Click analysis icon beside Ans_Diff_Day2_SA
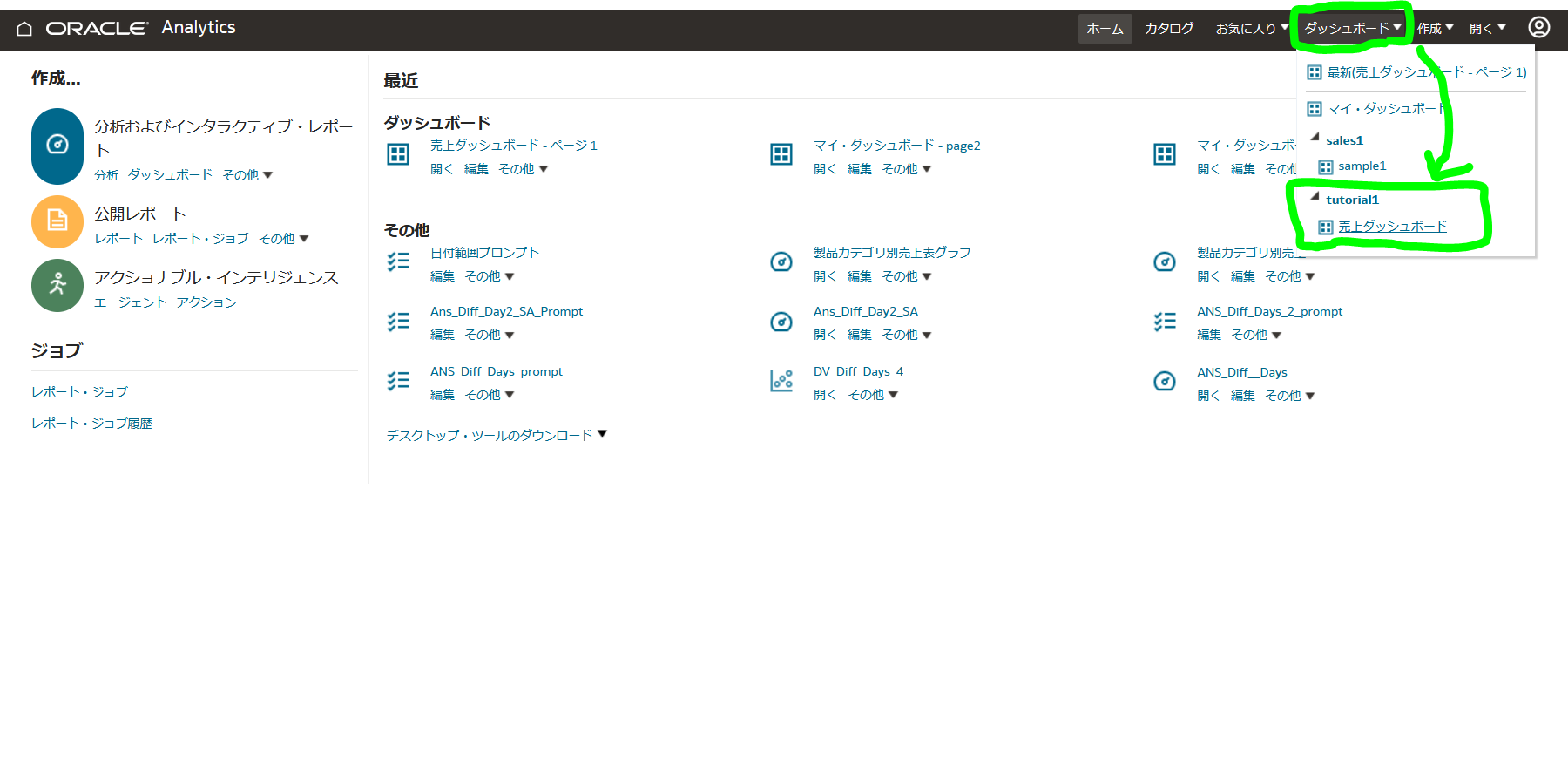The image size is (1568, 767). pos(781,322)
